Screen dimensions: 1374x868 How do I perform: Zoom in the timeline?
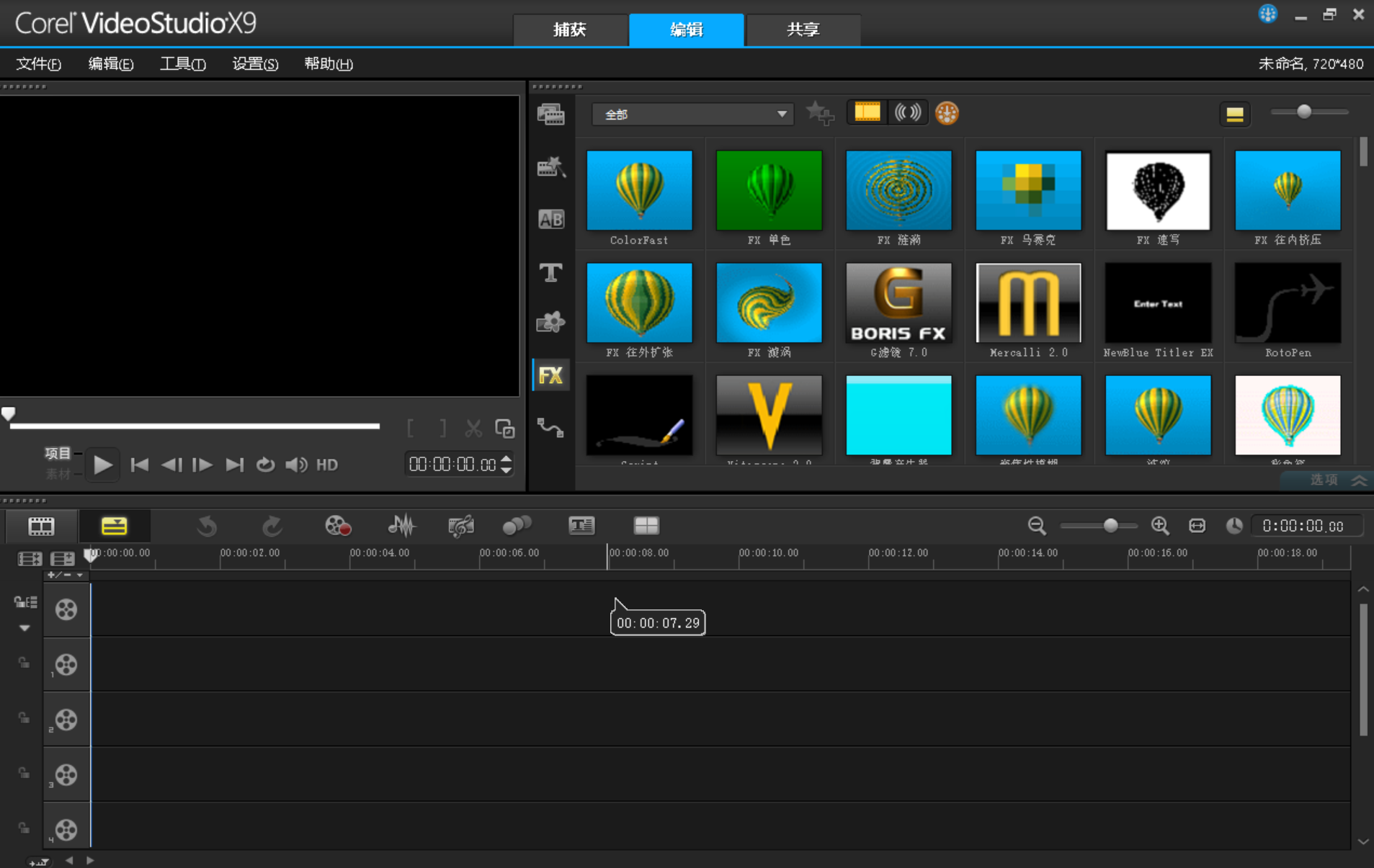click(1160, 526)
